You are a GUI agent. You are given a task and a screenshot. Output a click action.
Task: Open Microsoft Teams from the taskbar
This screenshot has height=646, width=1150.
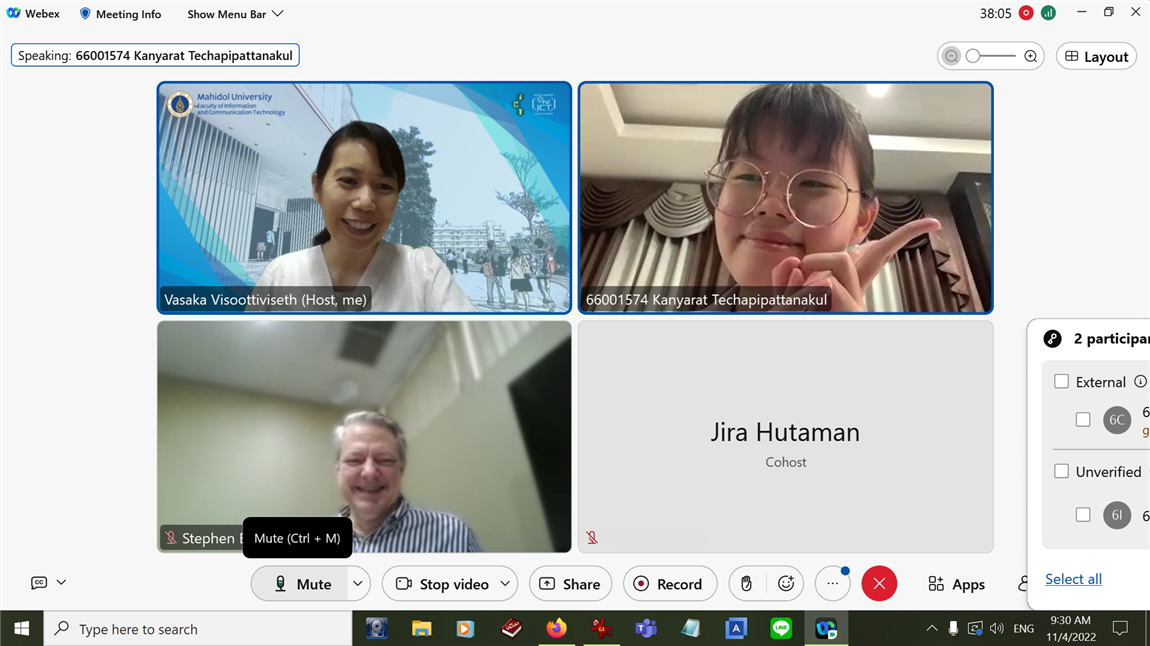[646, 629]
